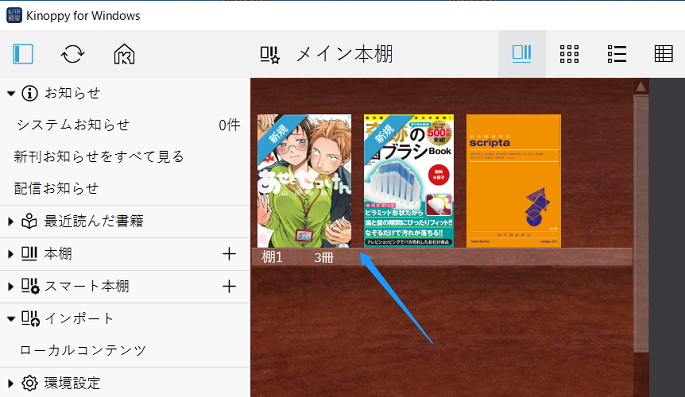Collapse the お知らせ section
685x397 pixels.
tap(11, 93)
